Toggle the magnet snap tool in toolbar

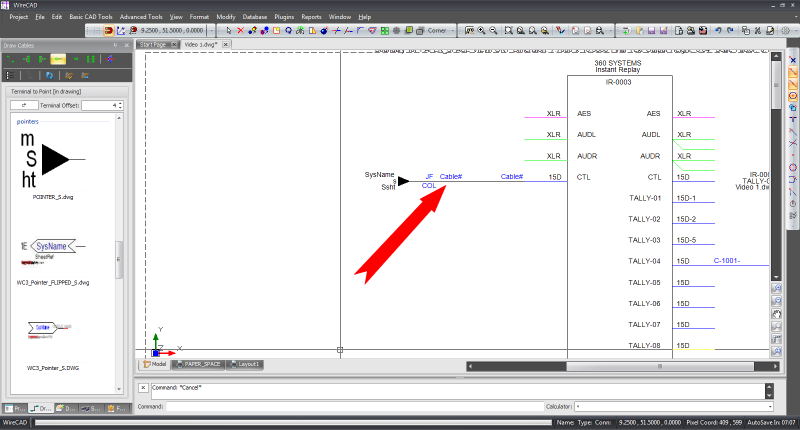point(109,31)
